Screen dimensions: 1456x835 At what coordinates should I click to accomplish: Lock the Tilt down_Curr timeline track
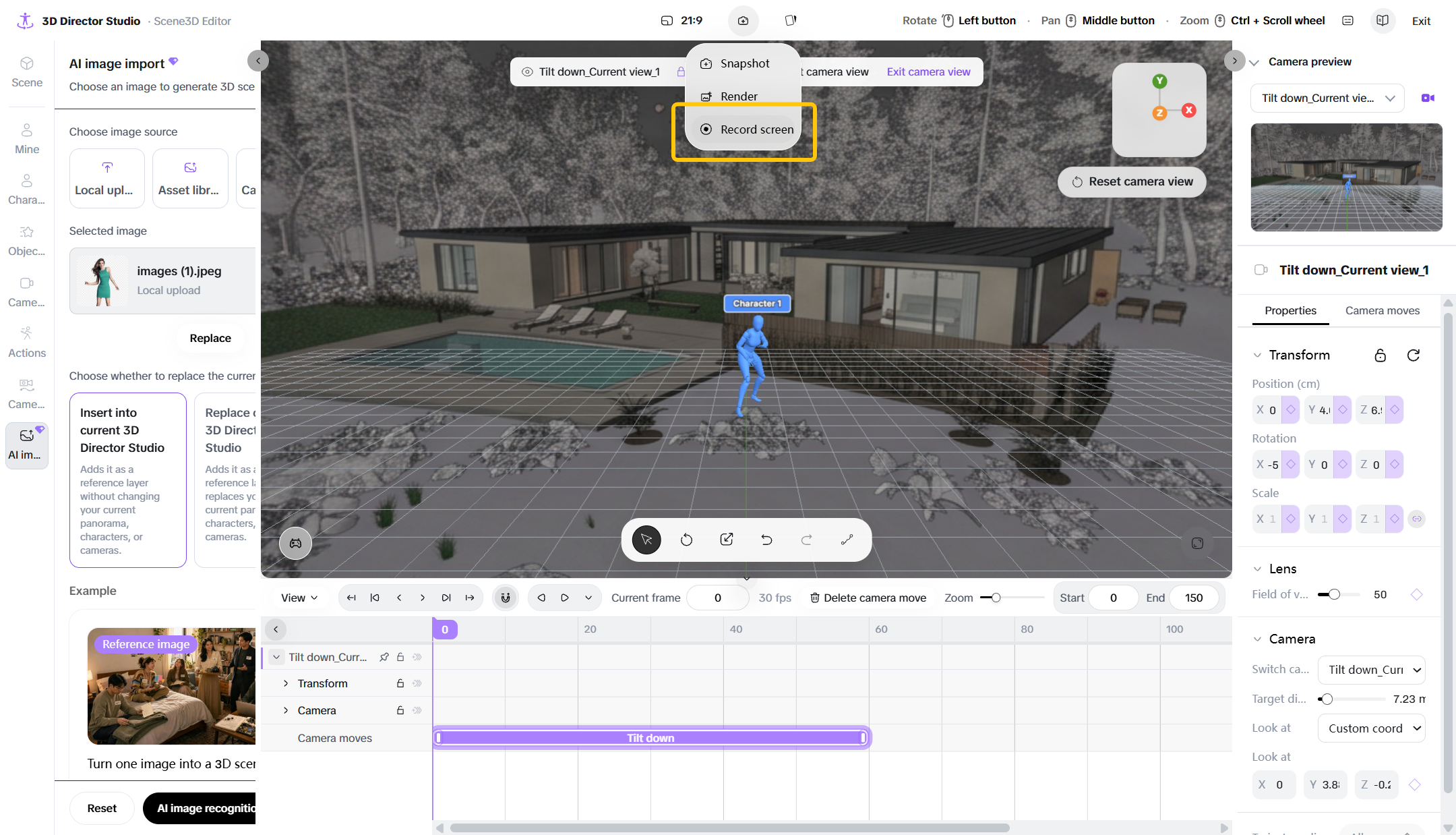pos(400,657)
